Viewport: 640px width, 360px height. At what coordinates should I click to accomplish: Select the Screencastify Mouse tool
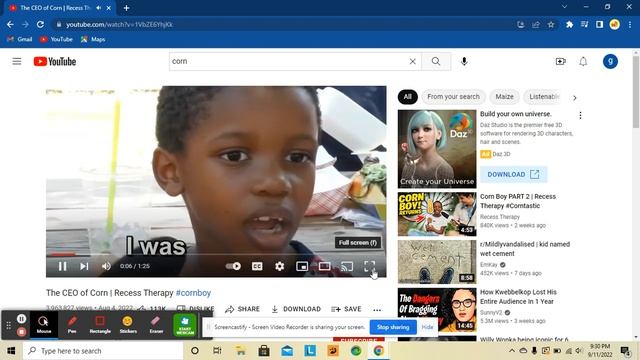click(44, 324)
